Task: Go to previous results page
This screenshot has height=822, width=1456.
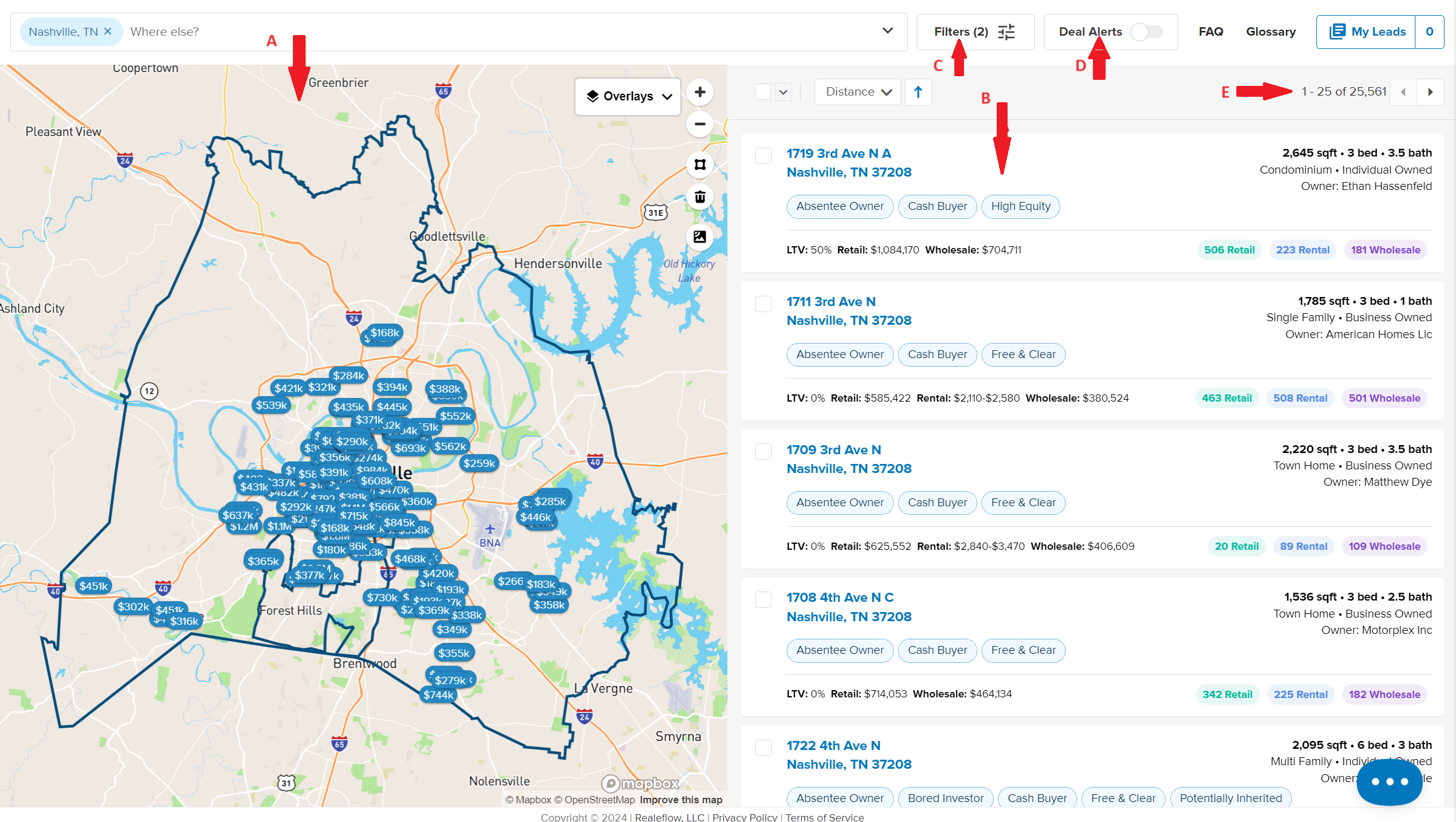Action: tap(1403, 92)
